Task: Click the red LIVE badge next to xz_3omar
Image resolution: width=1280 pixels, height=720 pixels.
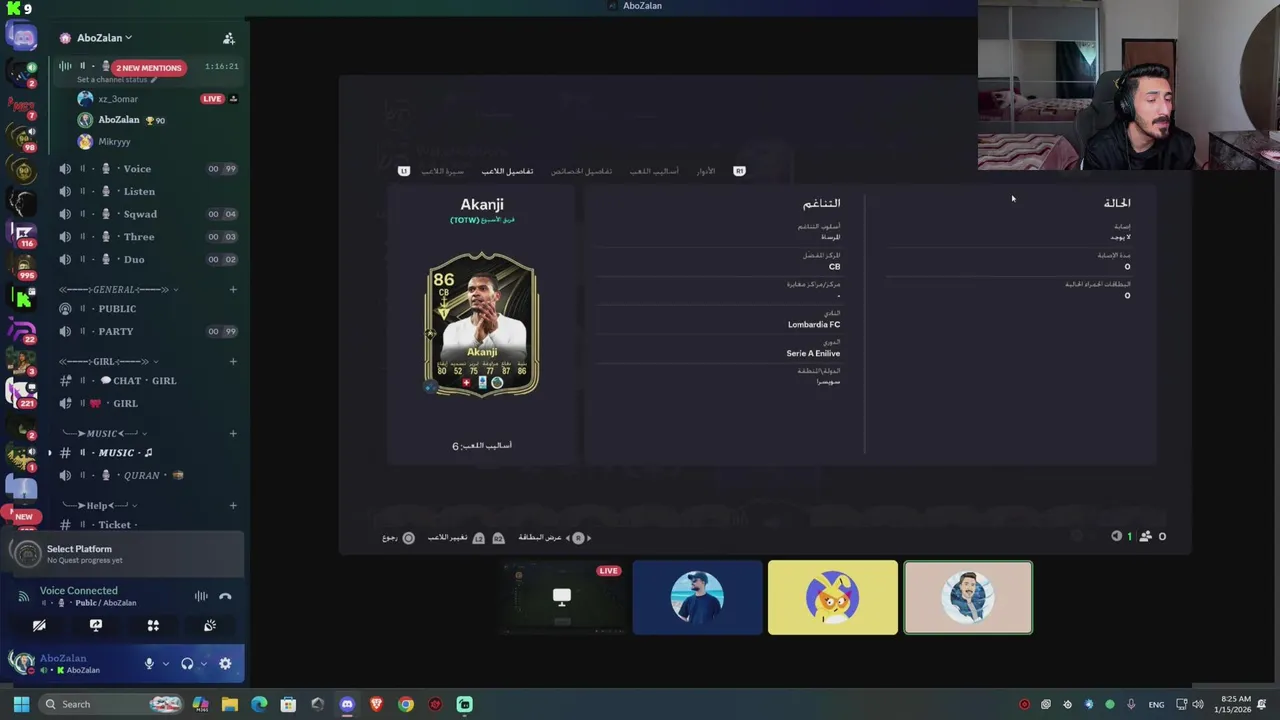Action: [212, 99]
